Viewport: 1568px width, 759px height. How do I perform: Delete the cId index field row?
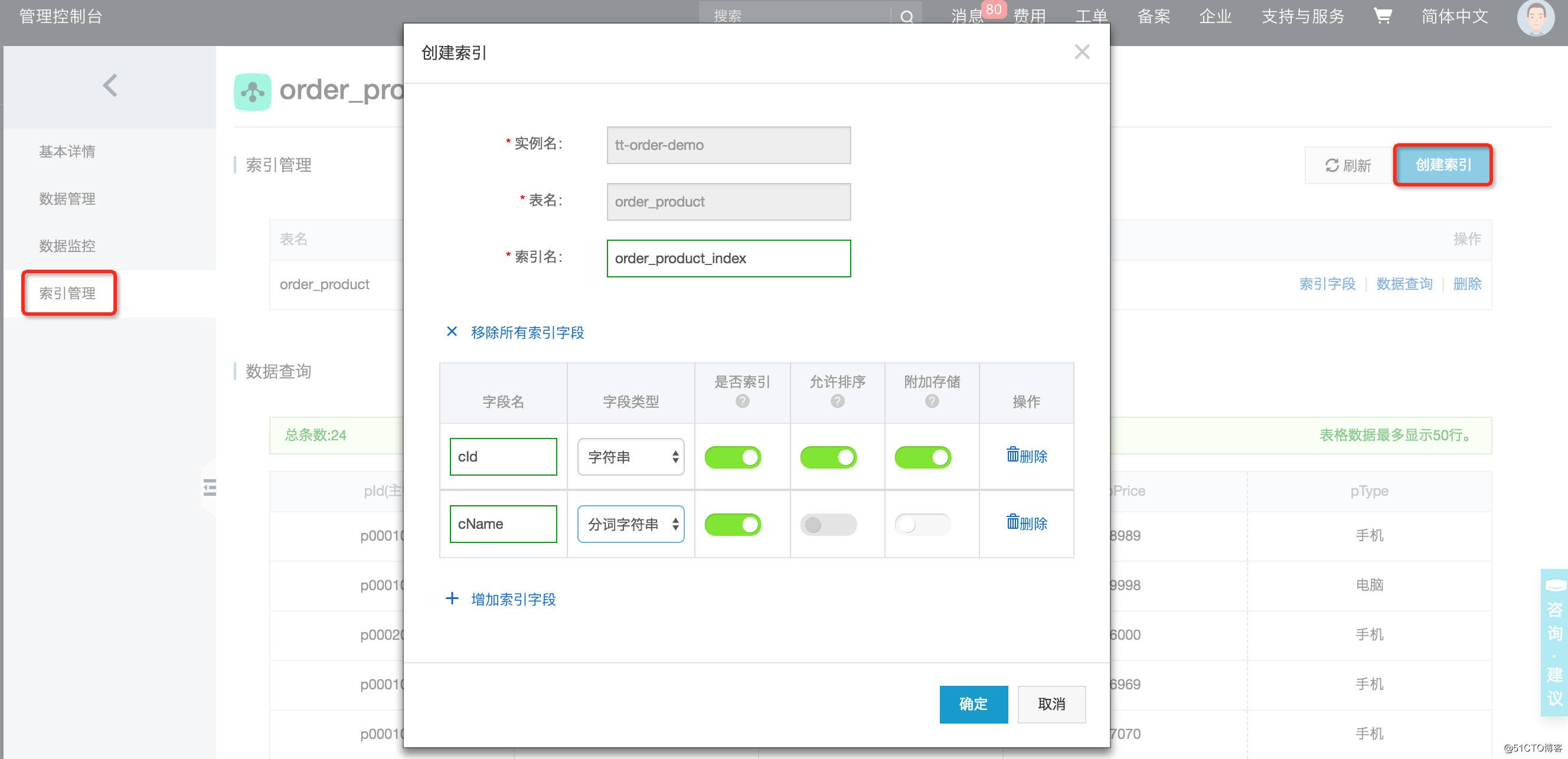[1025, 456]
